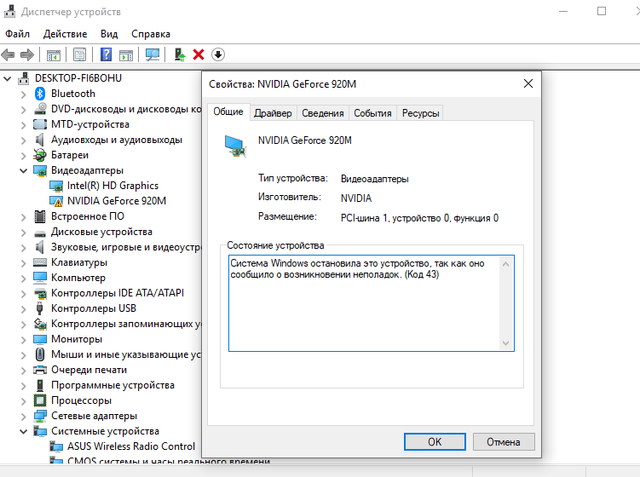The image size is (640, 477).
Task: Open the Действие menu
Action: point(65,34)
